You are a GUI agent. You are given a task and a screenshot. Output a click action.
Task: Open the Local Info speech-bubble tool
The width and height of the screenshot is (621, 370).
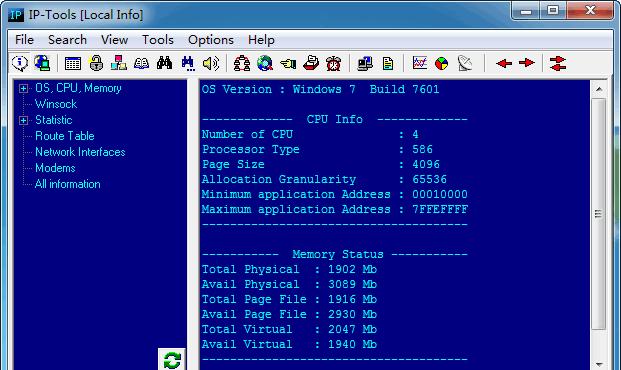(20, 63)
